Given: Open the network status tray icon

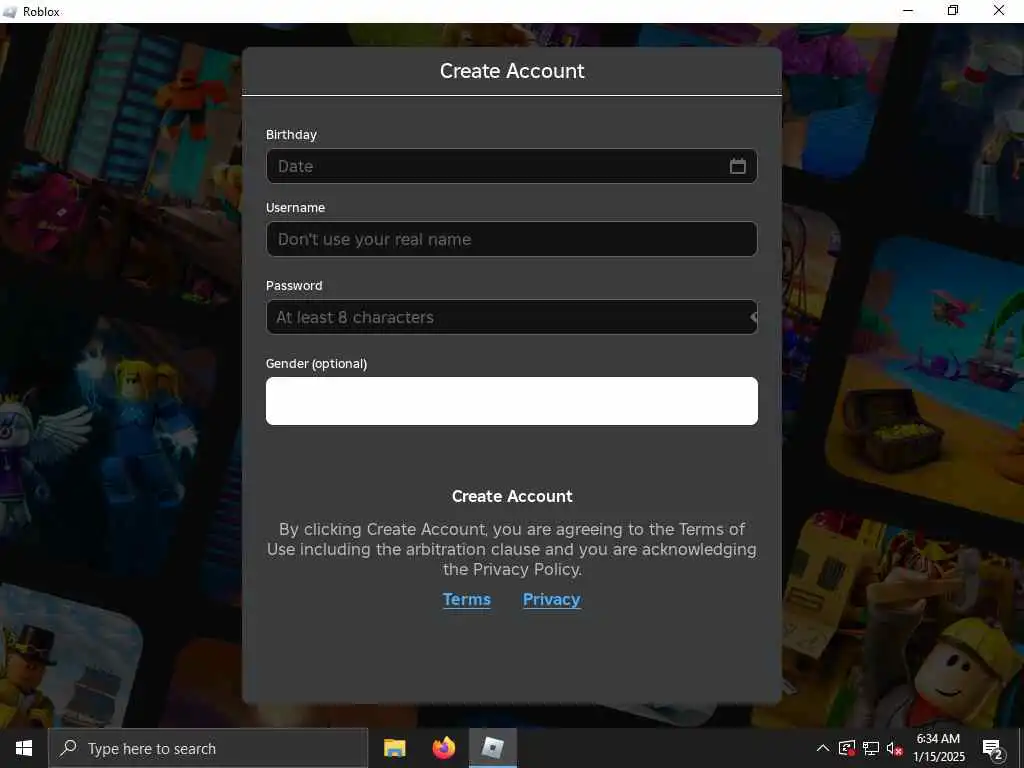Looking at the screenshot, I should tap(871, 748).
